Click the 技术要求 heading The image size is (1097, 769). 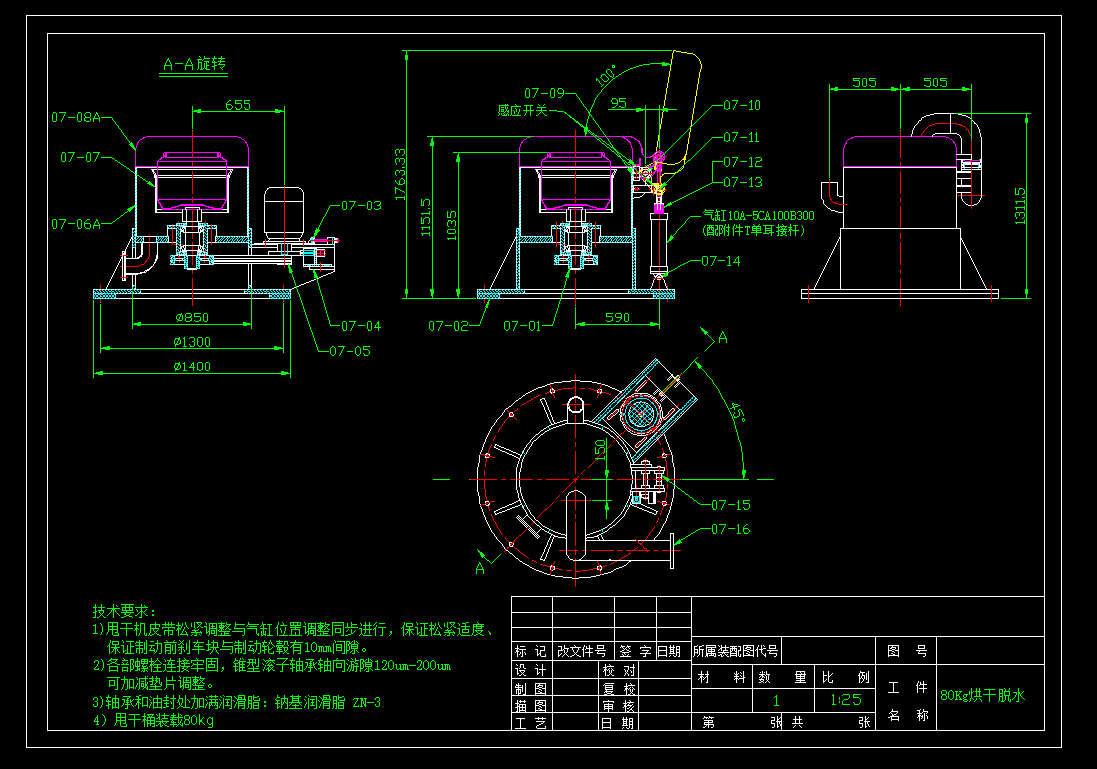125,611
